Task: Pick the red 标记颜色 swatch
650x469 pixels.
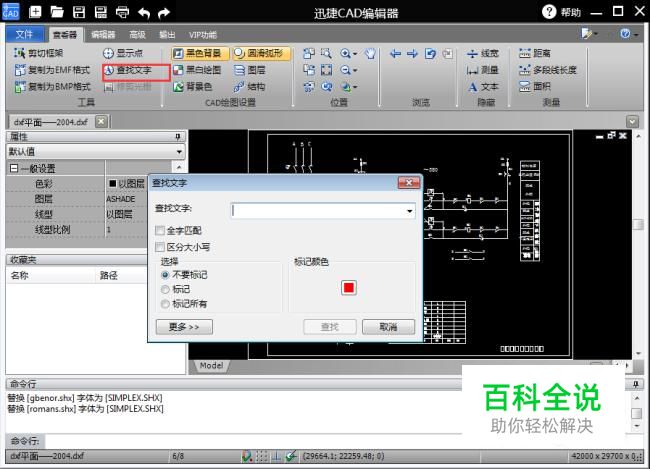Action: click(x=349, y=287)
